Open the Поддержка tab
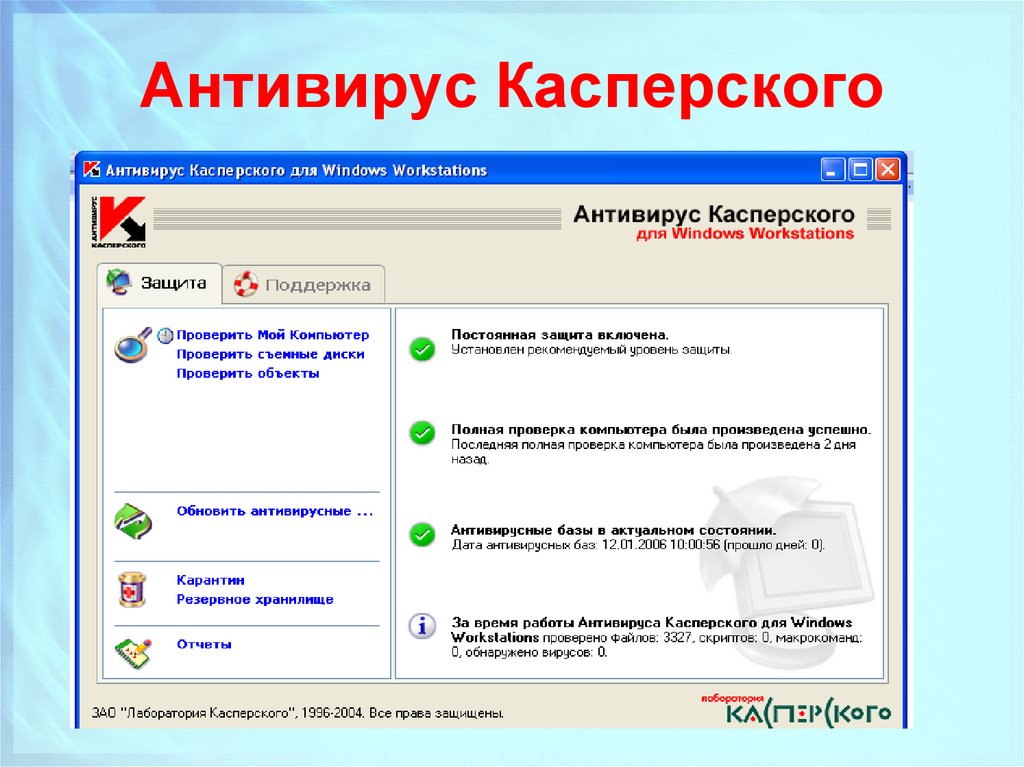Image resolution: width=1024 pixels, height=767 pixels. (304, 285)
